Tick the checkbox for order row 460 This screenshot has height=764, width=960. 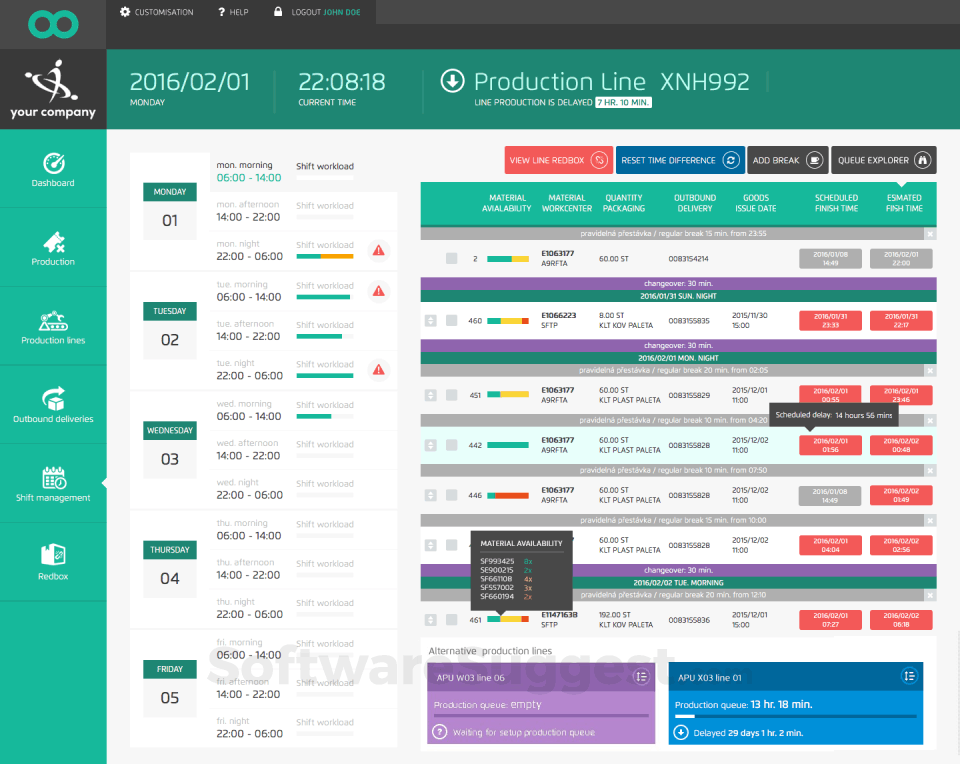click(452, 320)
